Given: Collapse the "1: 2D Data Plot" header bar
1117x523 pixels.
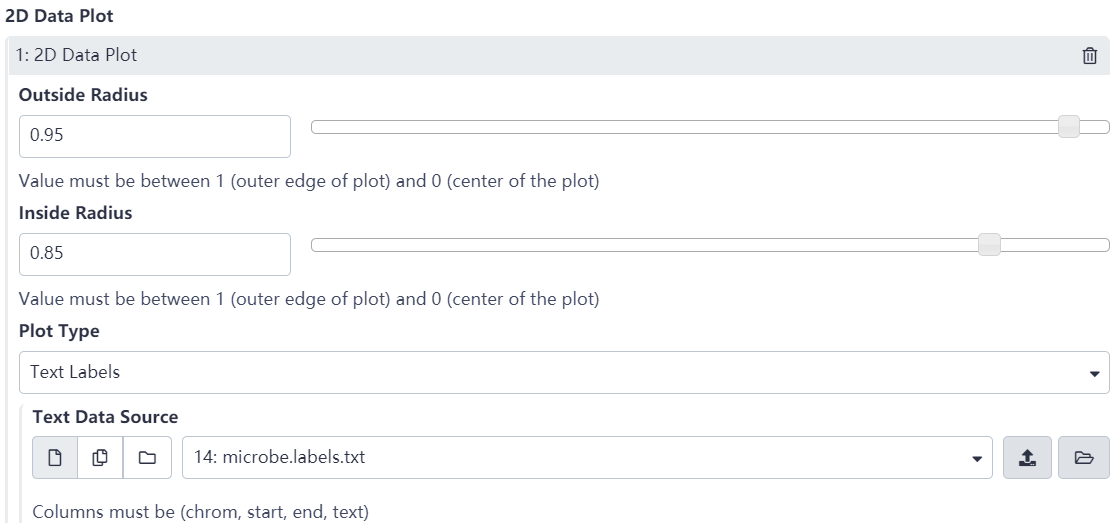Looking at the screenshot, I should point(500,56).
